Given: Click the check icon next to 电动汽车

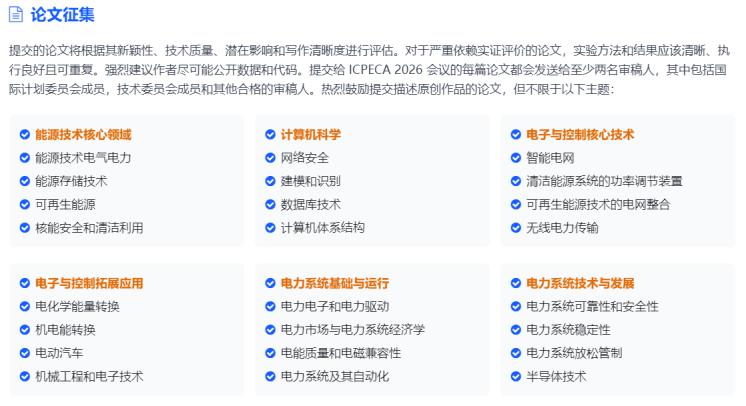Looking at the screenshot, I should [25, 353].
